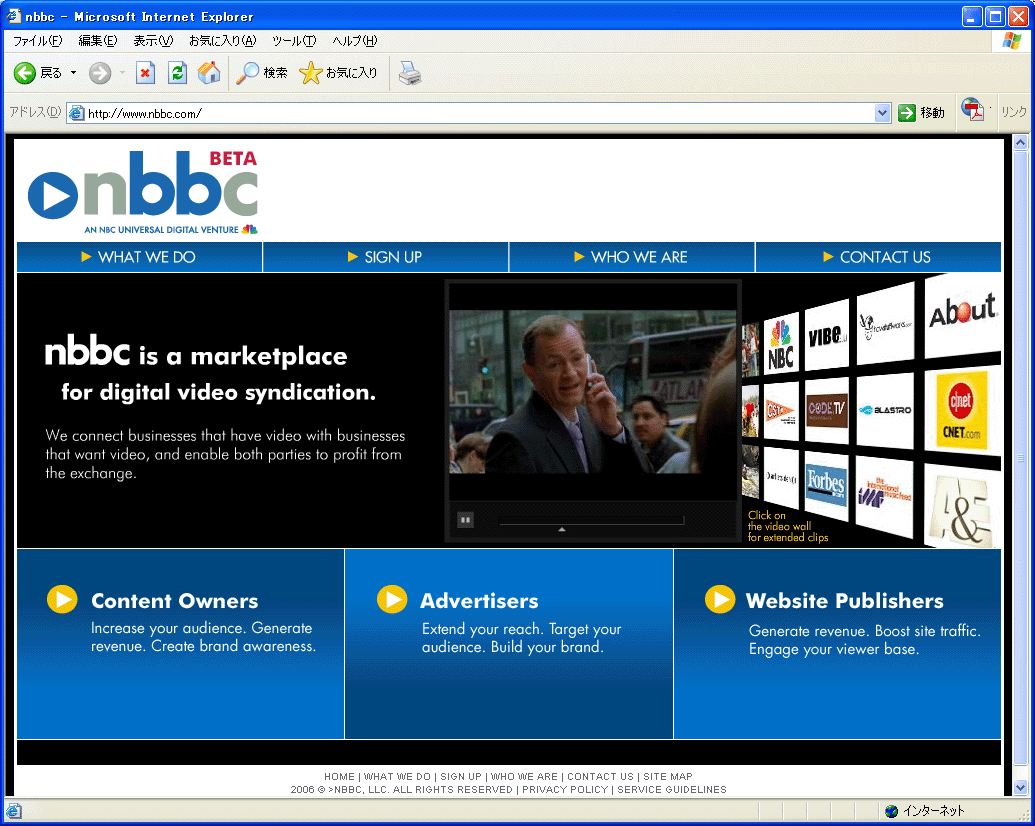
Task: Expand the address bar URL dropdown
Action: pos(882,113)
